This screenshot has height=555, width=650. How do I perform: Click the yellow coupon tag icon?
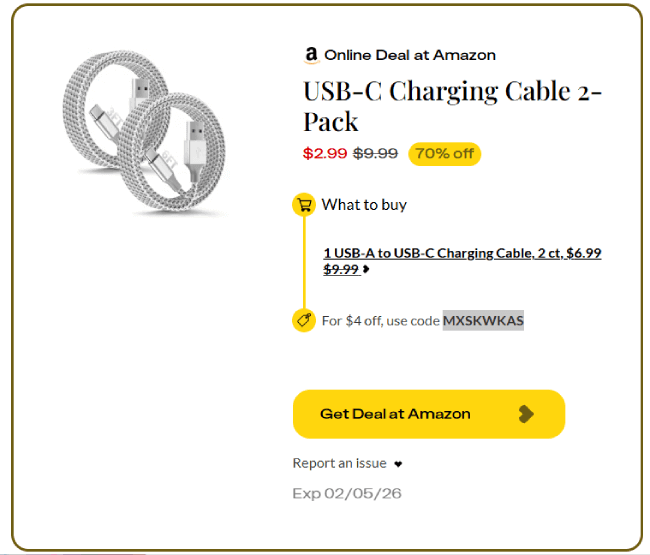coord(304,320)
